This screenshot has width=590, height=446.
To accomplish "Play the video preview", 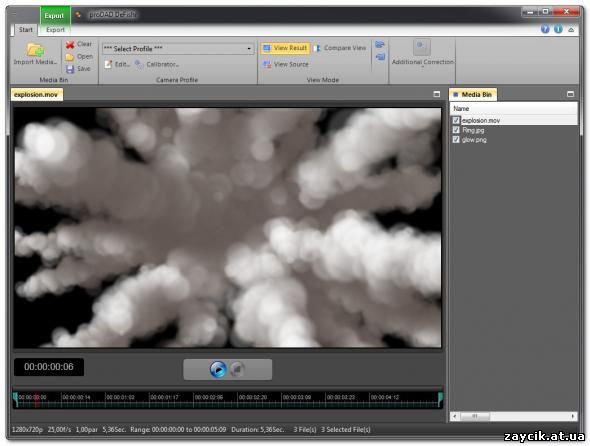I will click(218, 369).
